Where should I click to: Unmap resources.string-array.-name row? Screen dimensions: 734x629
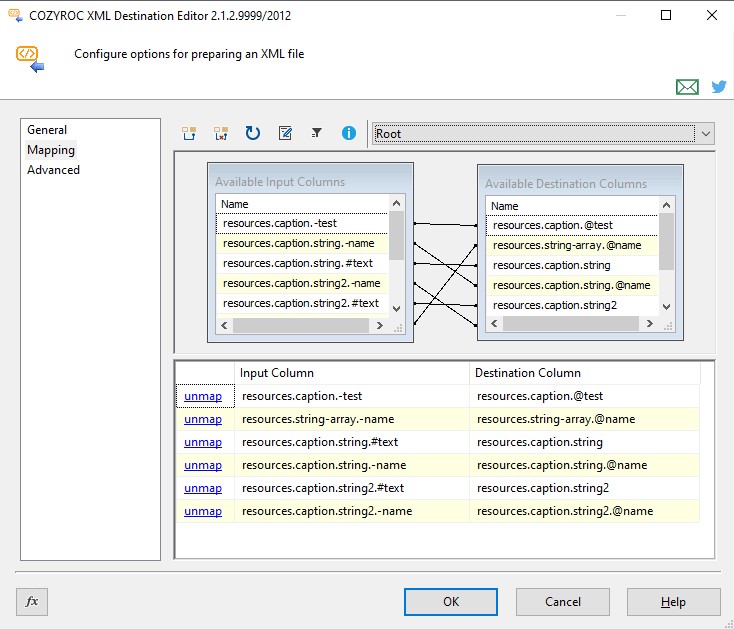point(203,419)
